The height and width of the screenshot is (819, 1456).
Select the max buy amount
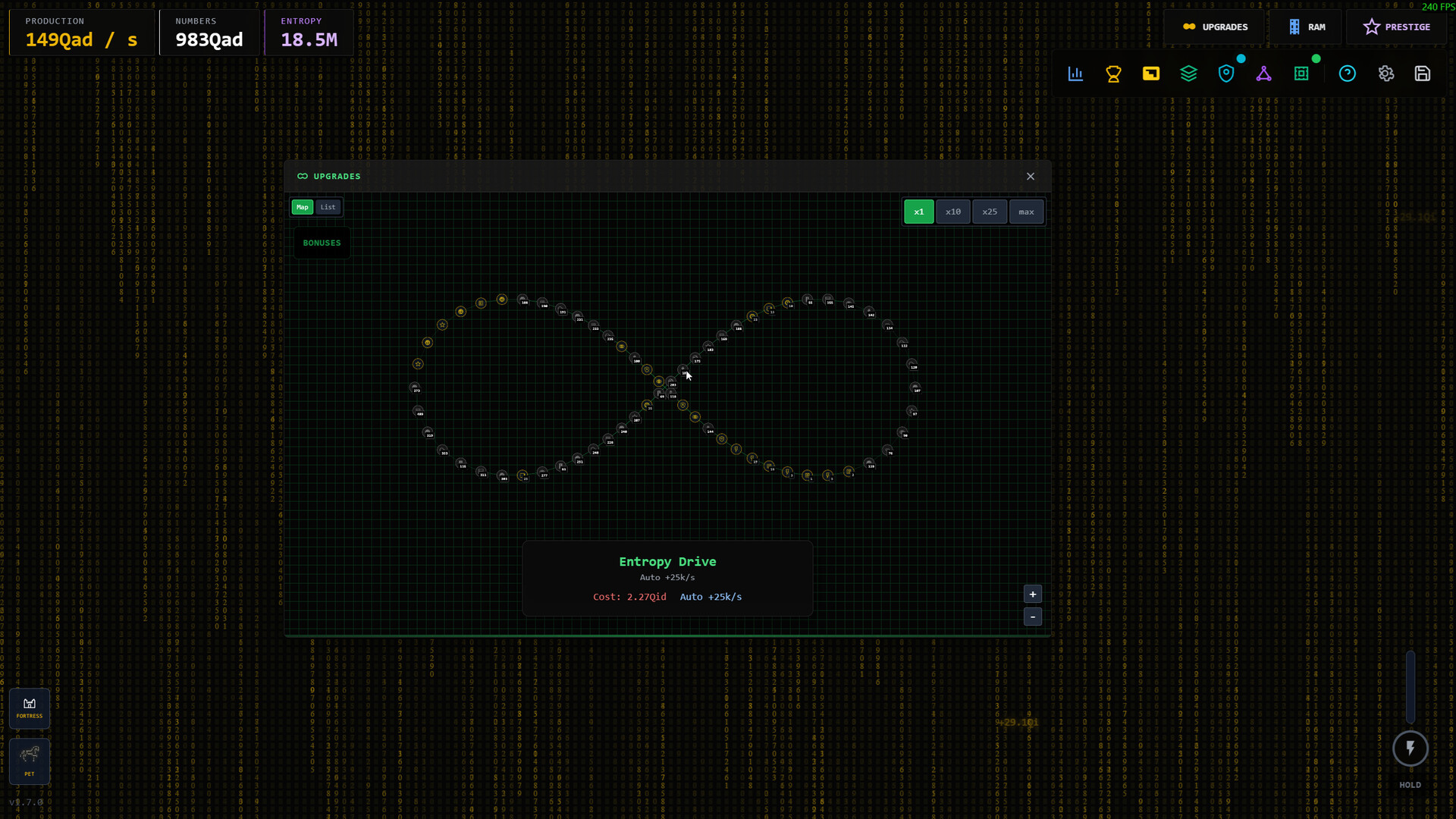click(x=1026, y=212)
